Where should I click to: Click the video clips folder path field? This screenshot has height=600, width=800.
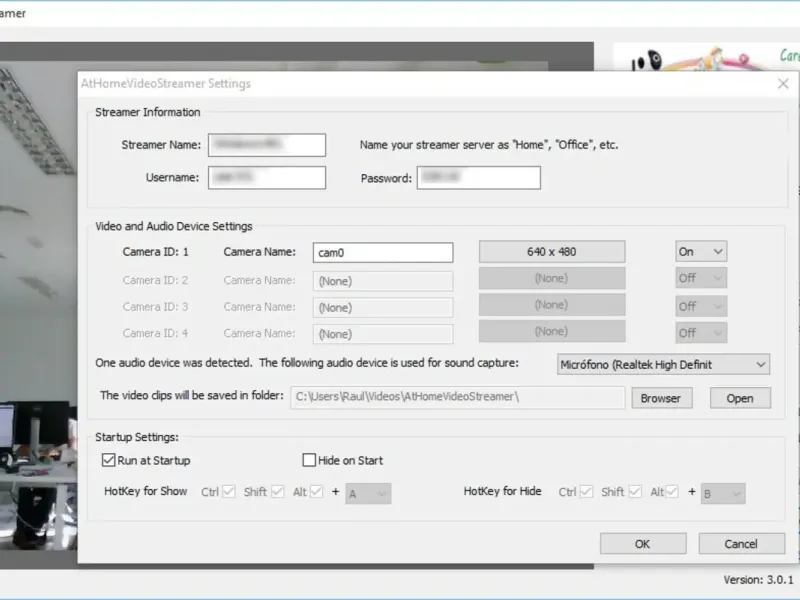point(458,397)
